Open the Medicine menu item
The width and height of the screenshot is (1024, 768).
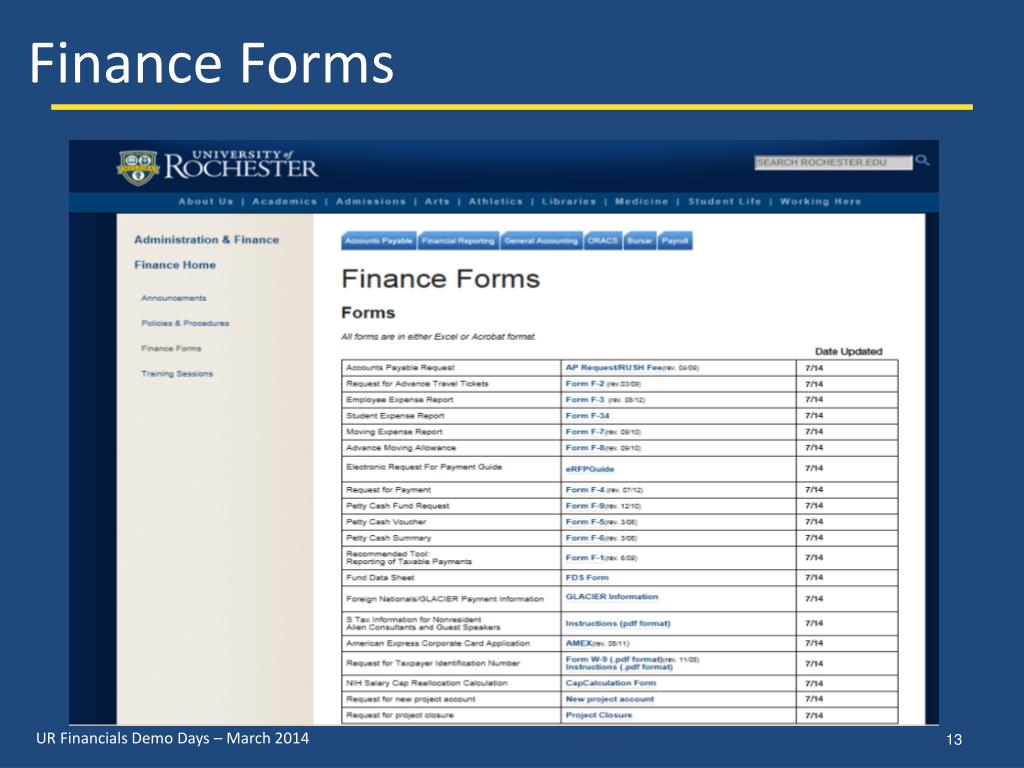[642, 202]
